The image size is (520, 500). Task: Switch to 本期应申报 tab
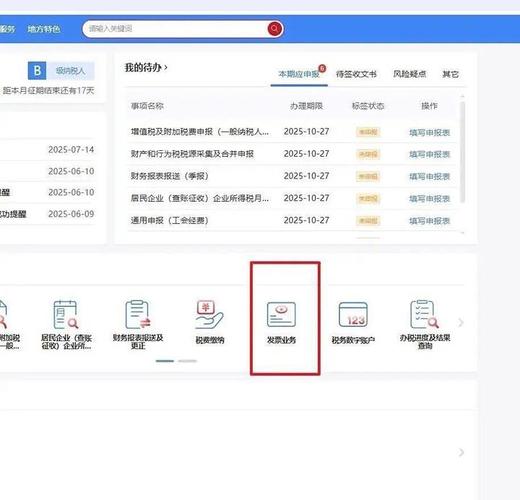click(x=299, y=74)
